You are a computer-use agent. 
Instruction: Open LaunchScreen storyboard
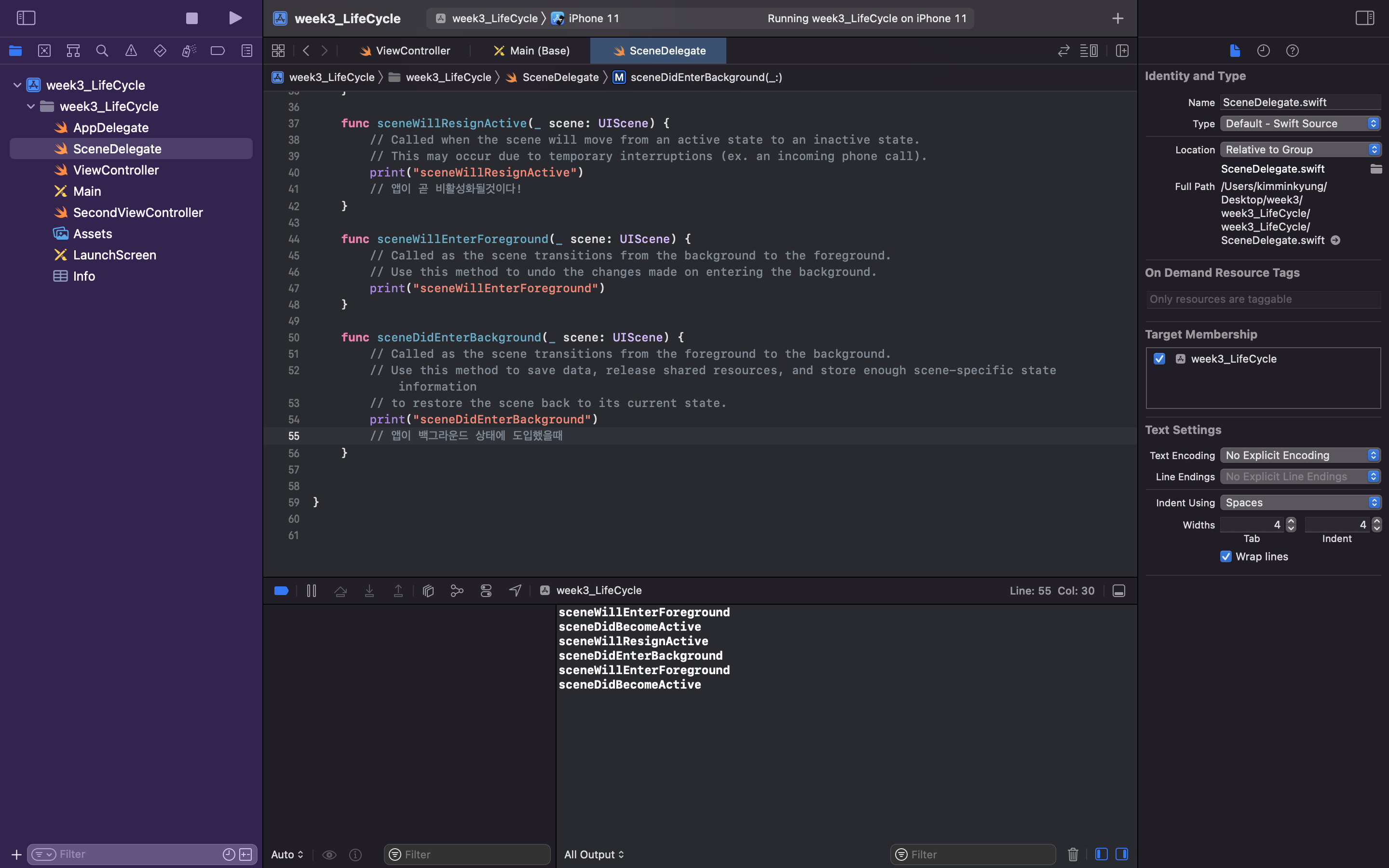tap(115, 255)
